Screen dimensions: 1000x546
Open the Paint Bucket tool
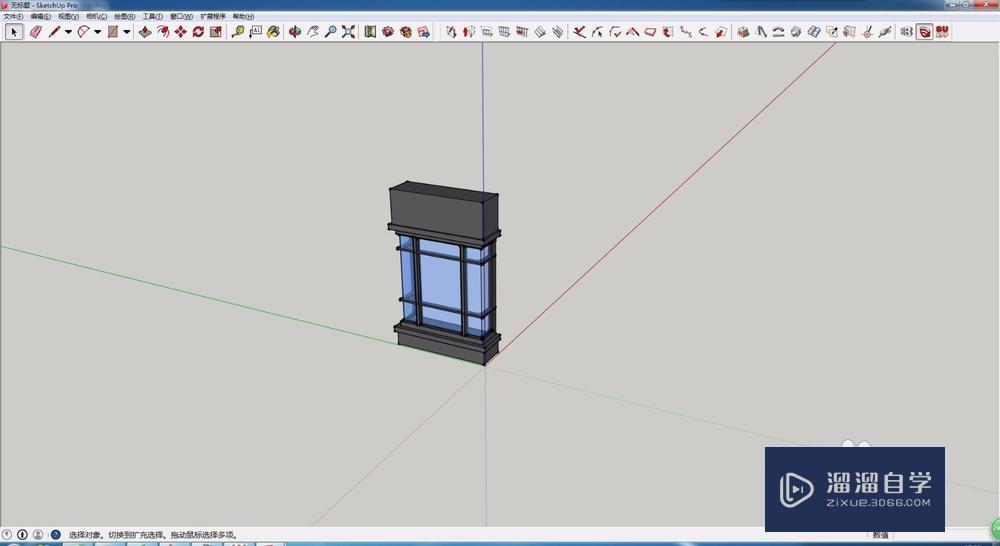coord(273,32)
